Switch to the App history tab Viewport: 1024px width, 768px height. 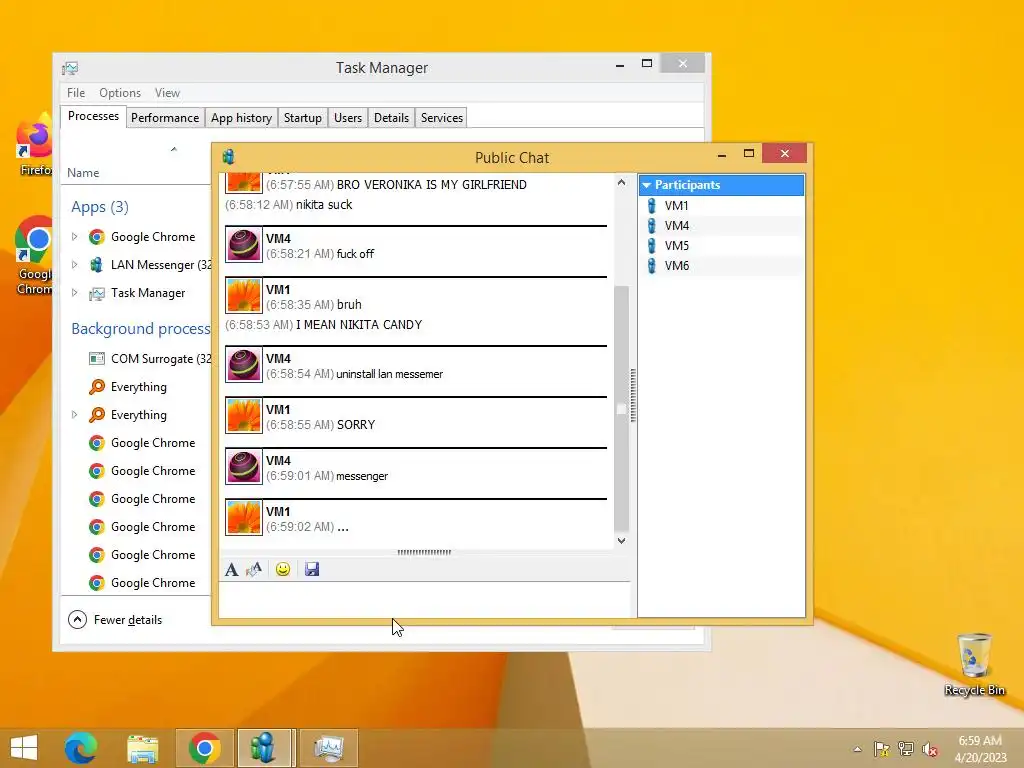click(241, 118)
